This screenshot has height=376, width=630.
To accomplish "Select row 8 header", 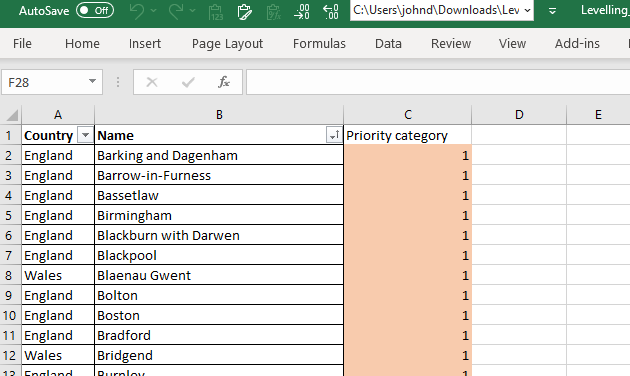I will [10, 276].
